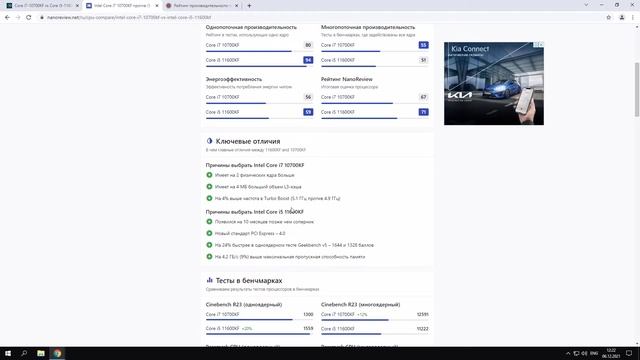Select the active Intel Core i7 10700KF tab
Image resolution: width=640 pixels, height=360 pixels.
pyautogui.click(x=122, y=6)
